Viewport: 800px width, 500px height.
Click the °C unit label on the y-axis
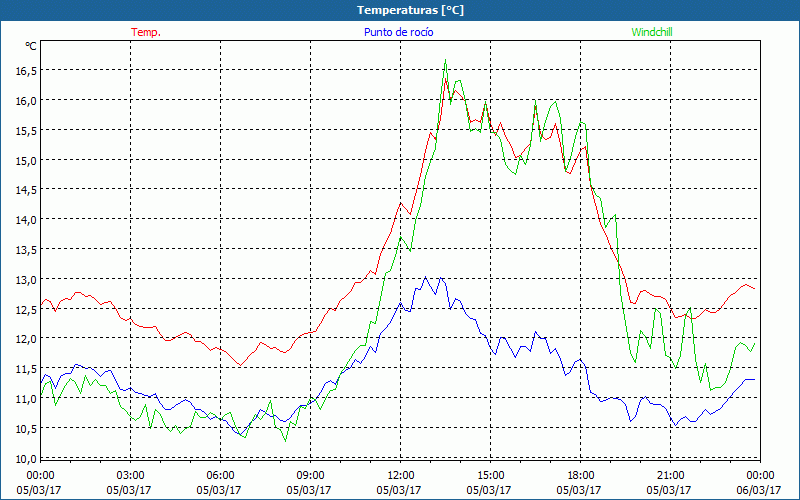(31, 46)
